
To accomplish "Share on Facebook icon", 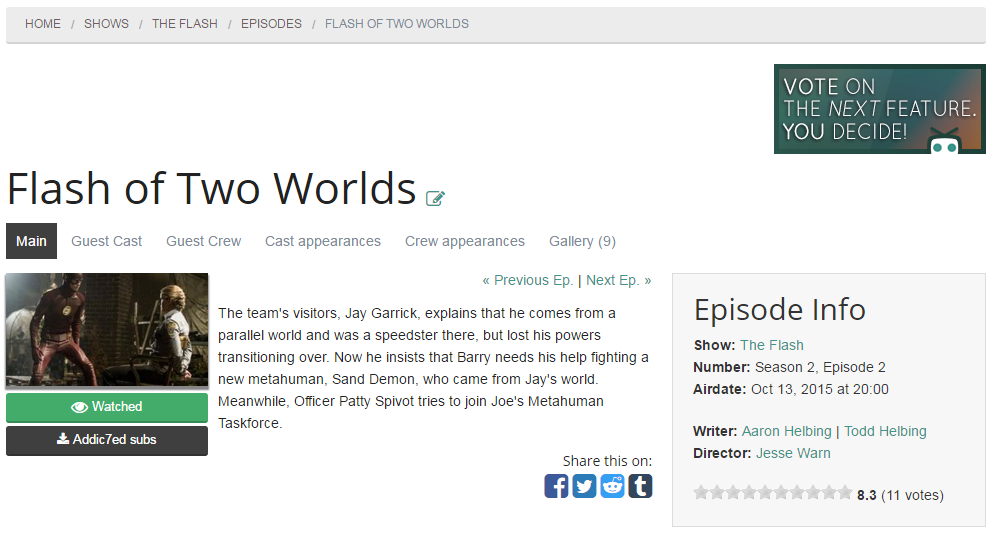I will click(556, 486).
